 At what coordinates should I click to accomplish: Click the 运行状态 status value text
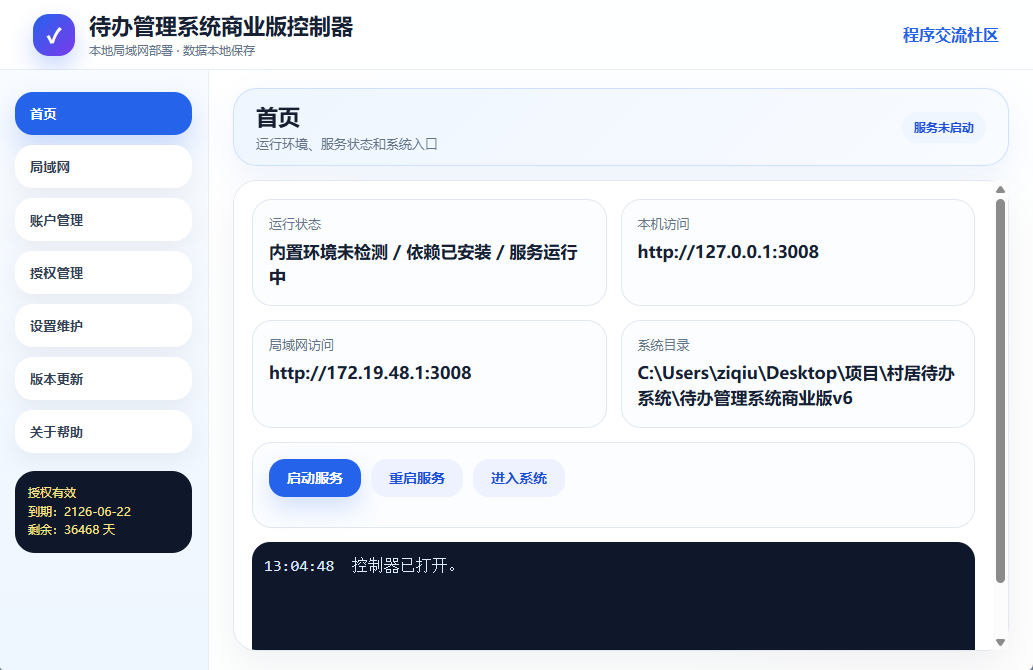(x=423, y=264)
